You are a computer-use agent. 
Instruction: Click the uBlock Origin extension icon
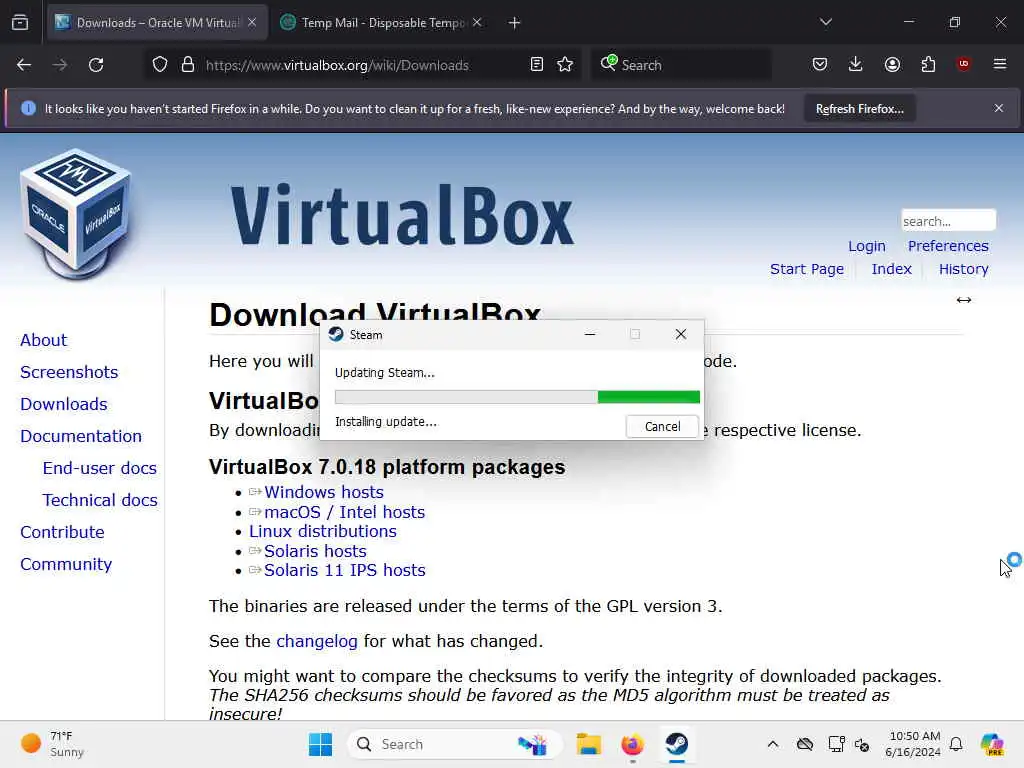click(x=964, y=64)
